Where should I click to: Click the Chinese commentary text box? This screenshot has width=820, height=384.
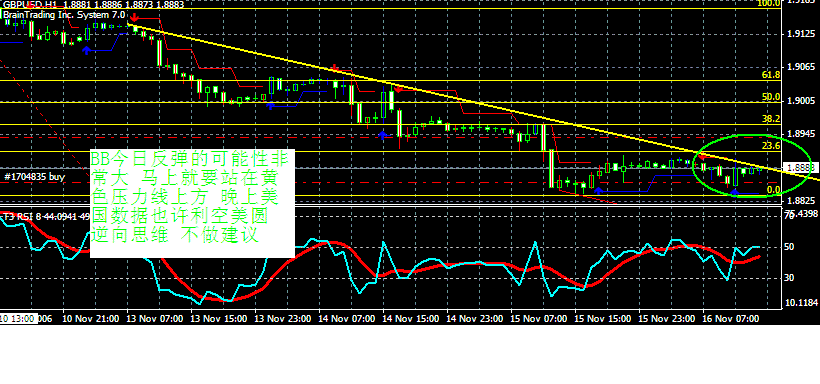tap(192, 203)
